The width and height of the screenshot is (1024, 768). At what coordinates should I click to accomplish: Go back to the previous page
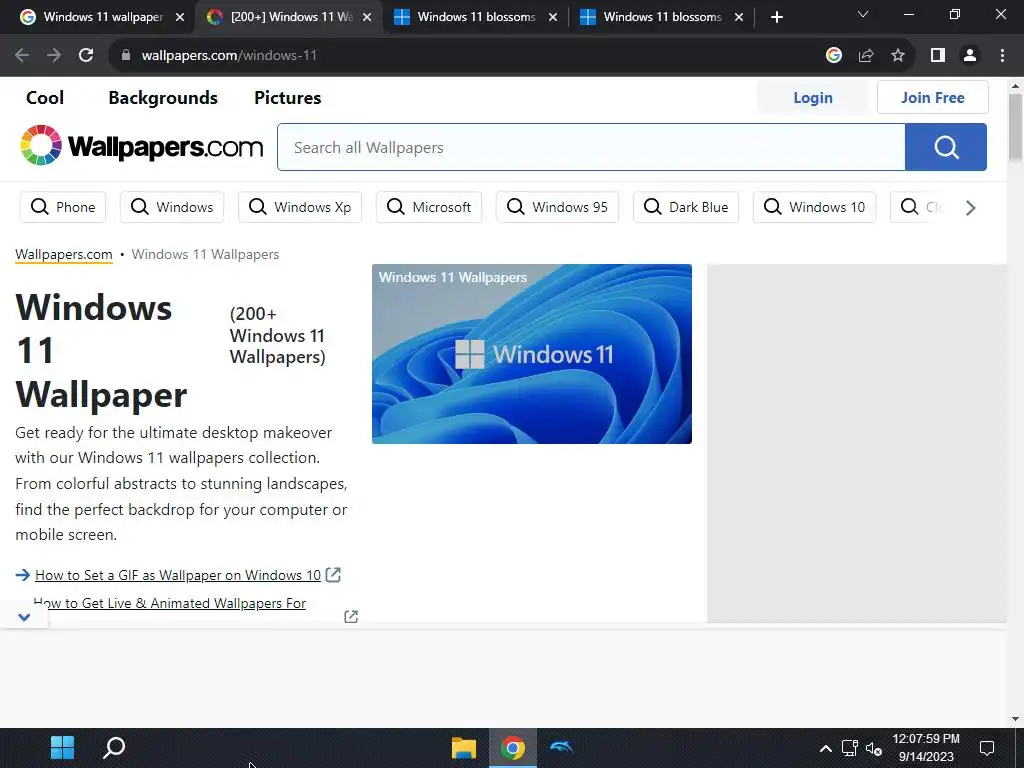pyautogui.click(x=22, y=56)
